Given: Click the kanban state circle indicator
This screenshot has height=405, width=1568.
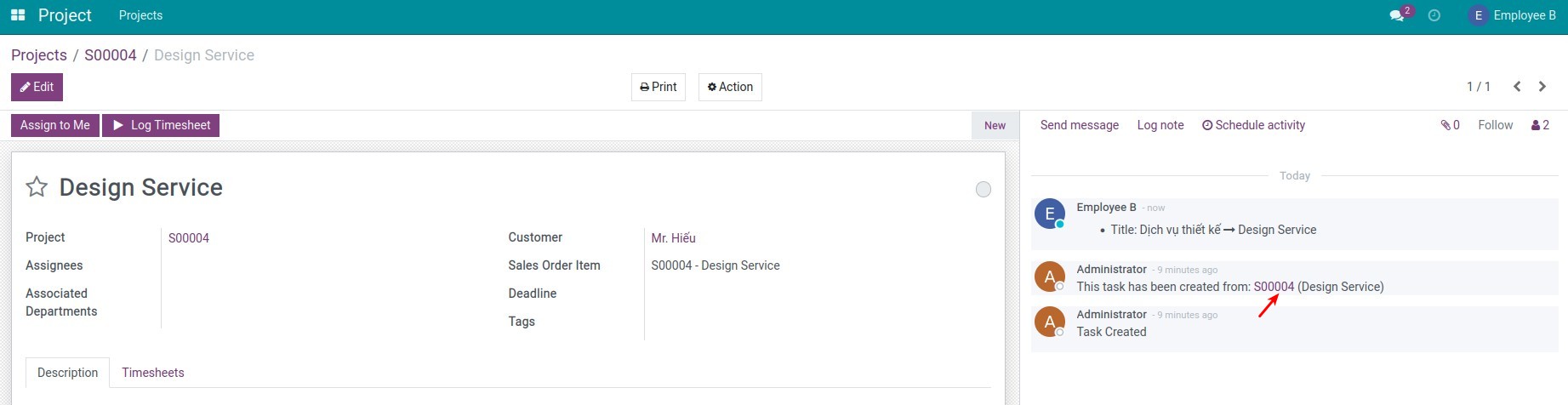Looking at the screenshot, I should coord(983,189).
